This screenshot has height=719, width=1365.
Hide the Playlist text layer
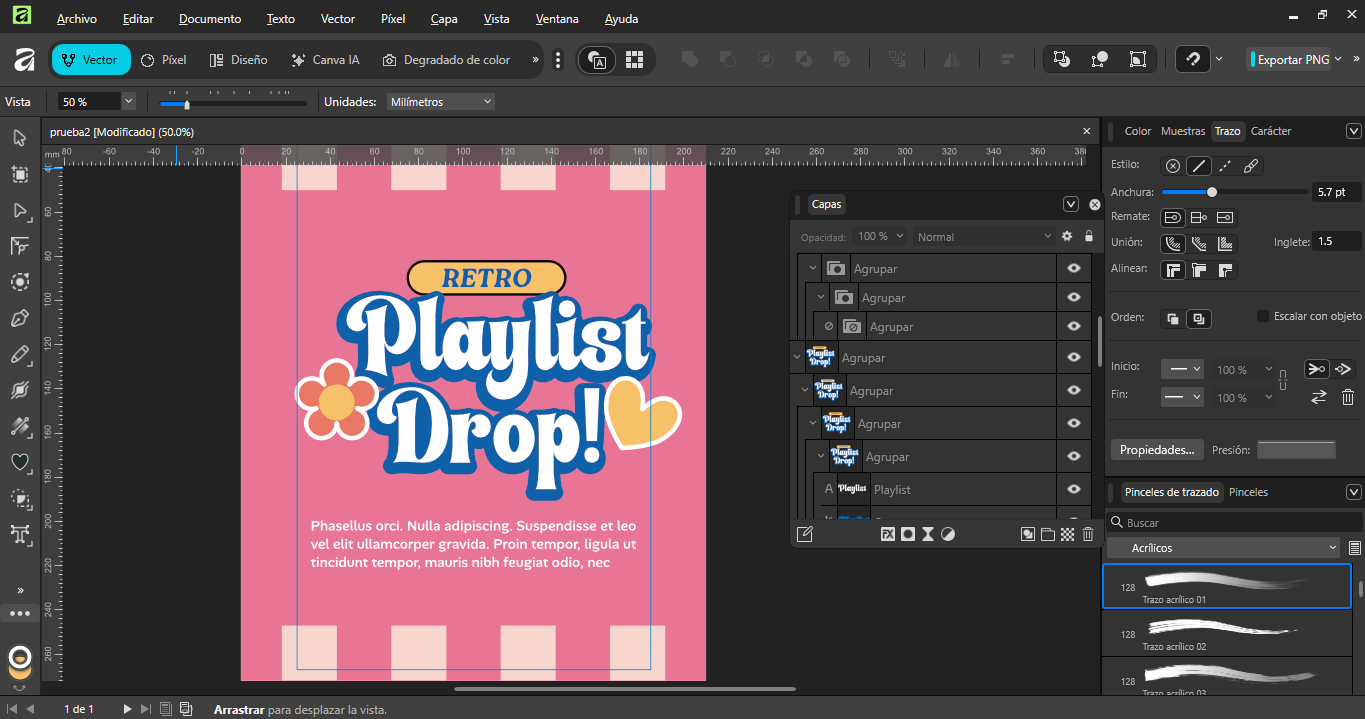coord(1074,489)
